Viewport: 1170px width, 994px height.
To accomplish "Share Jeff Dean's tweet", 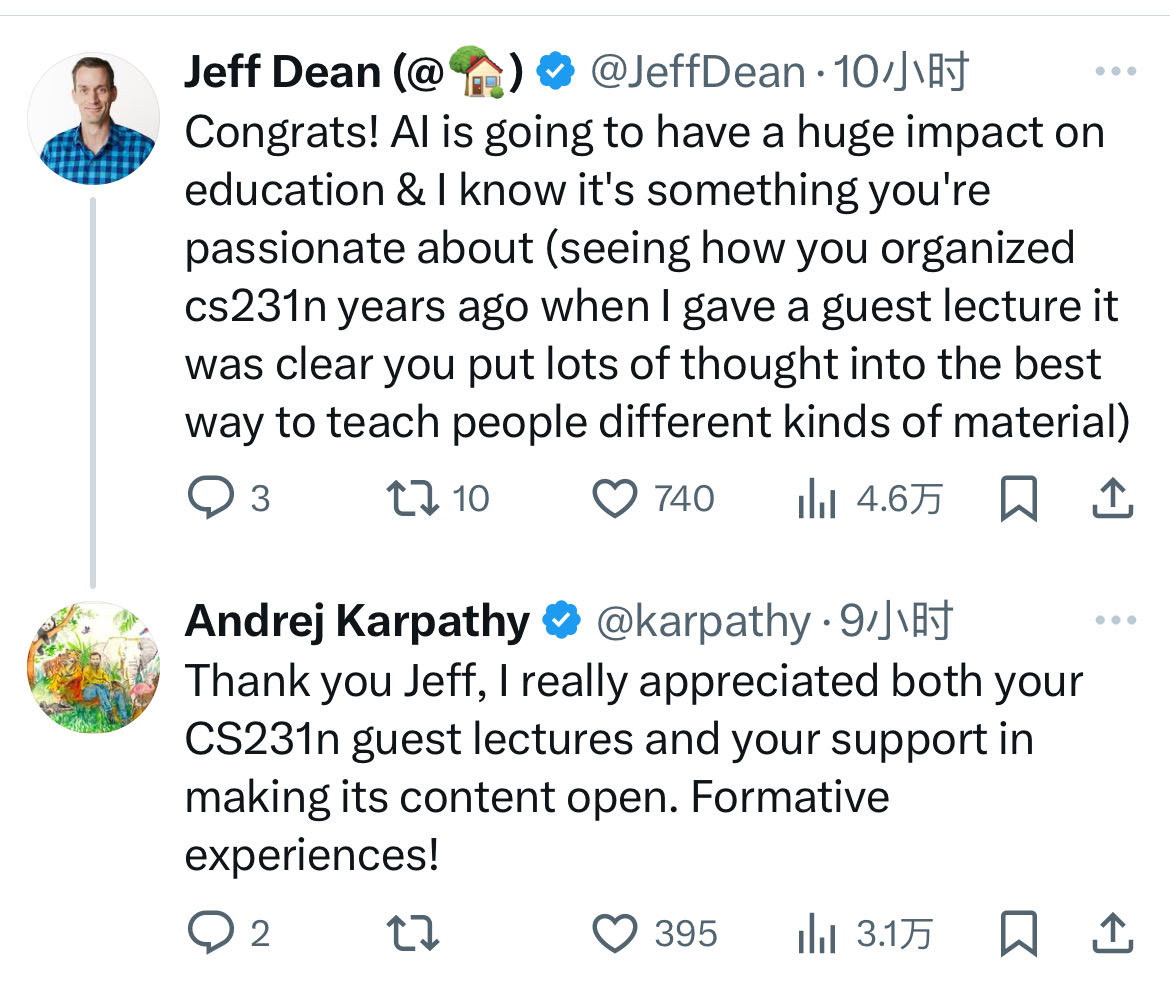I will click(1111, 498).
